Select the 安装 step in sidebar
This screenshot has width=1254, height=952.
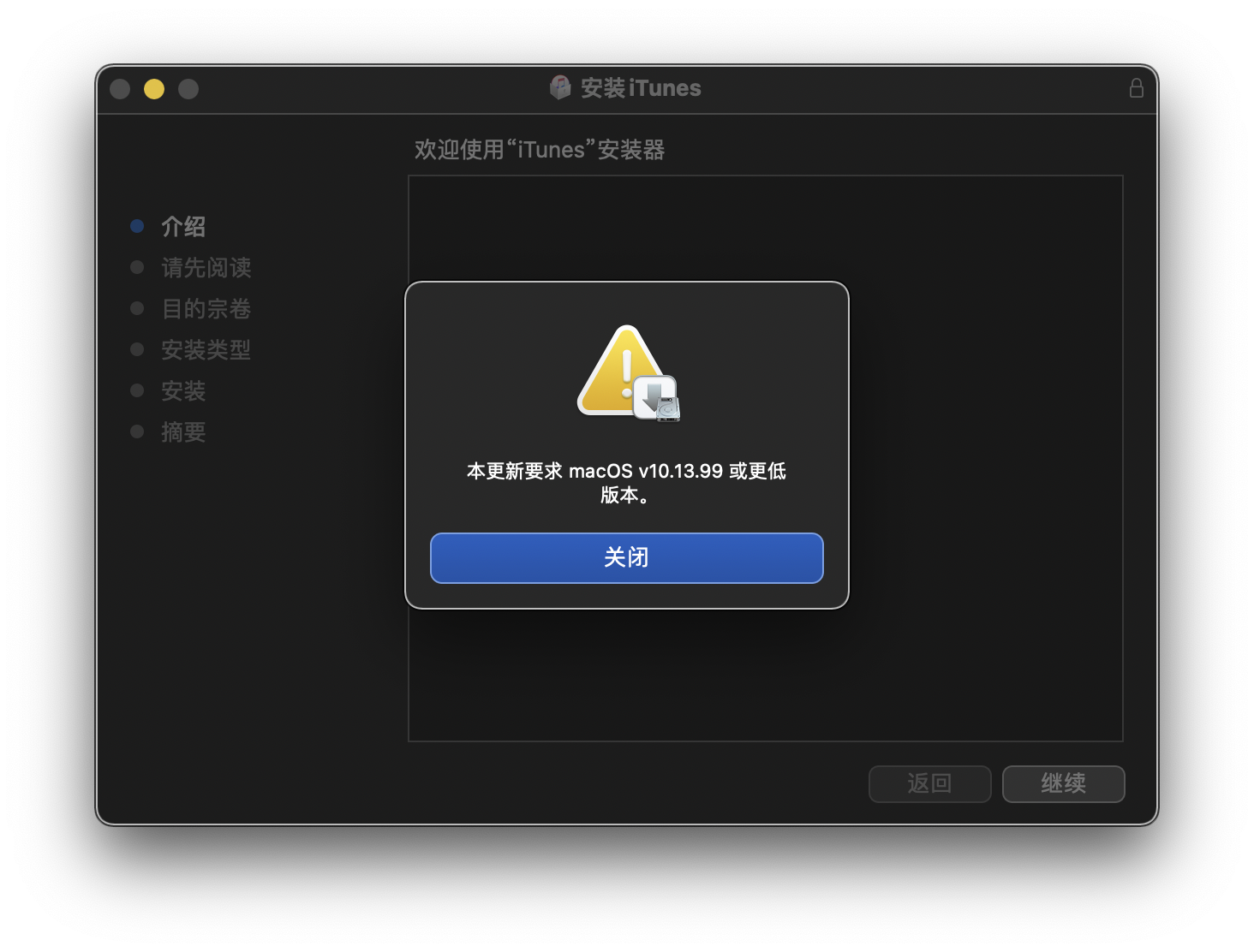pos(183,391)
